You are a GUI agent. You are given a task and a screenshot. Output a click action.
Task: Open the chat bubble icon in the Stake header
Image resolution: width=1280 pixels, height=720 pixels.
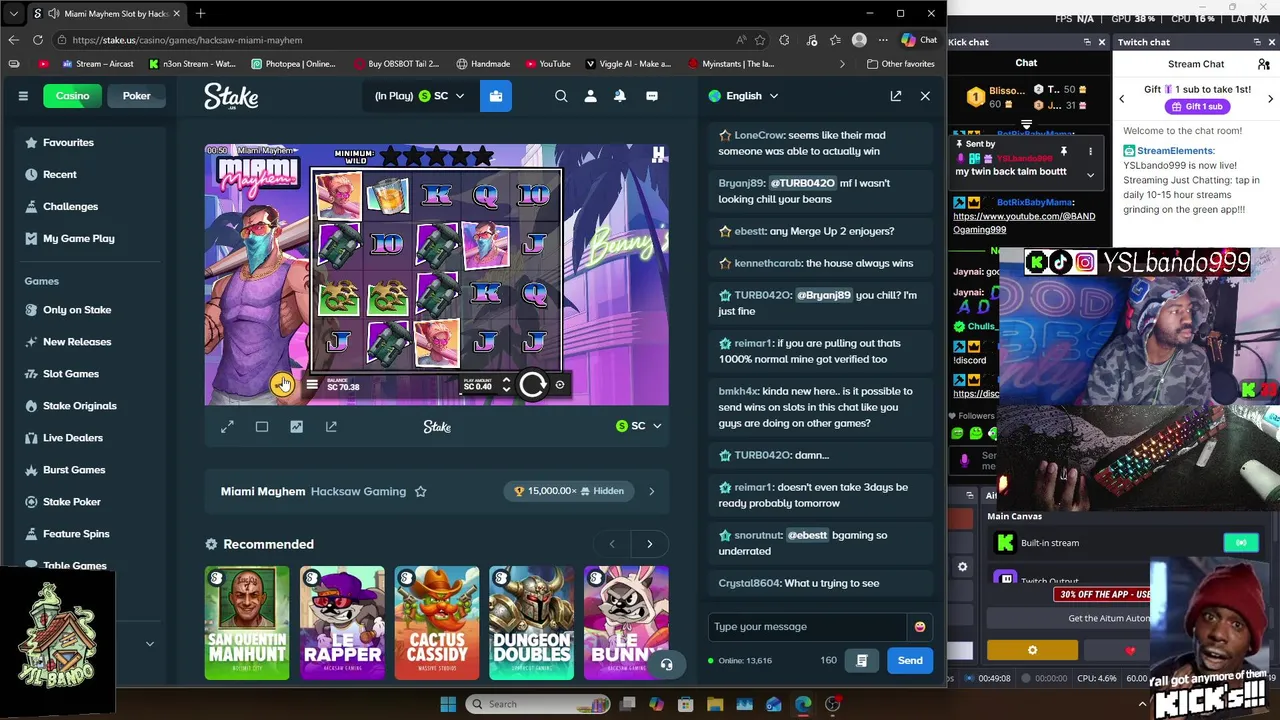pos(652,96)
